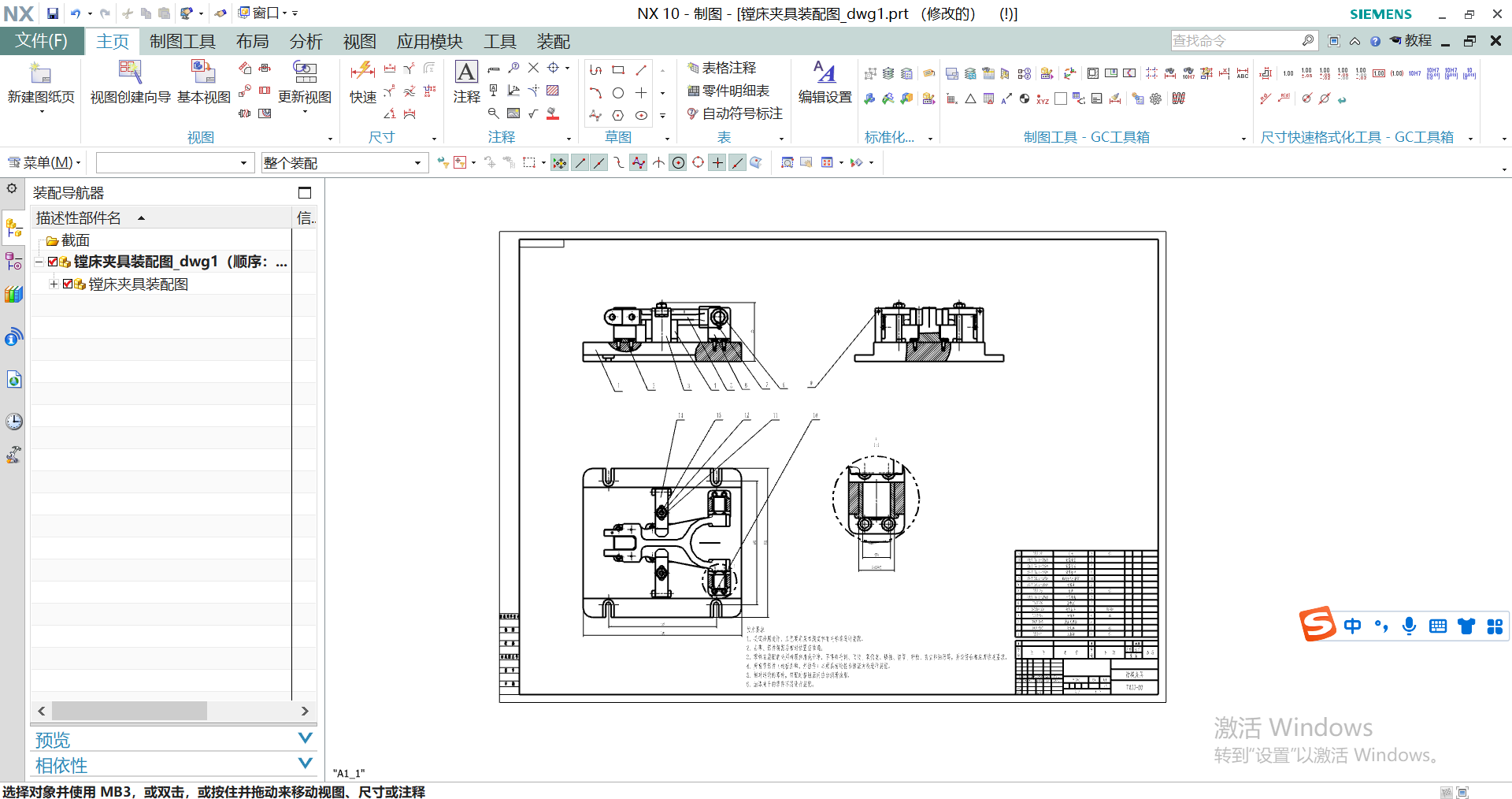1512x799 pixels.
Task: Open the View Creation Wizard (视图创建向导)
Action: (x=130, y=72)
